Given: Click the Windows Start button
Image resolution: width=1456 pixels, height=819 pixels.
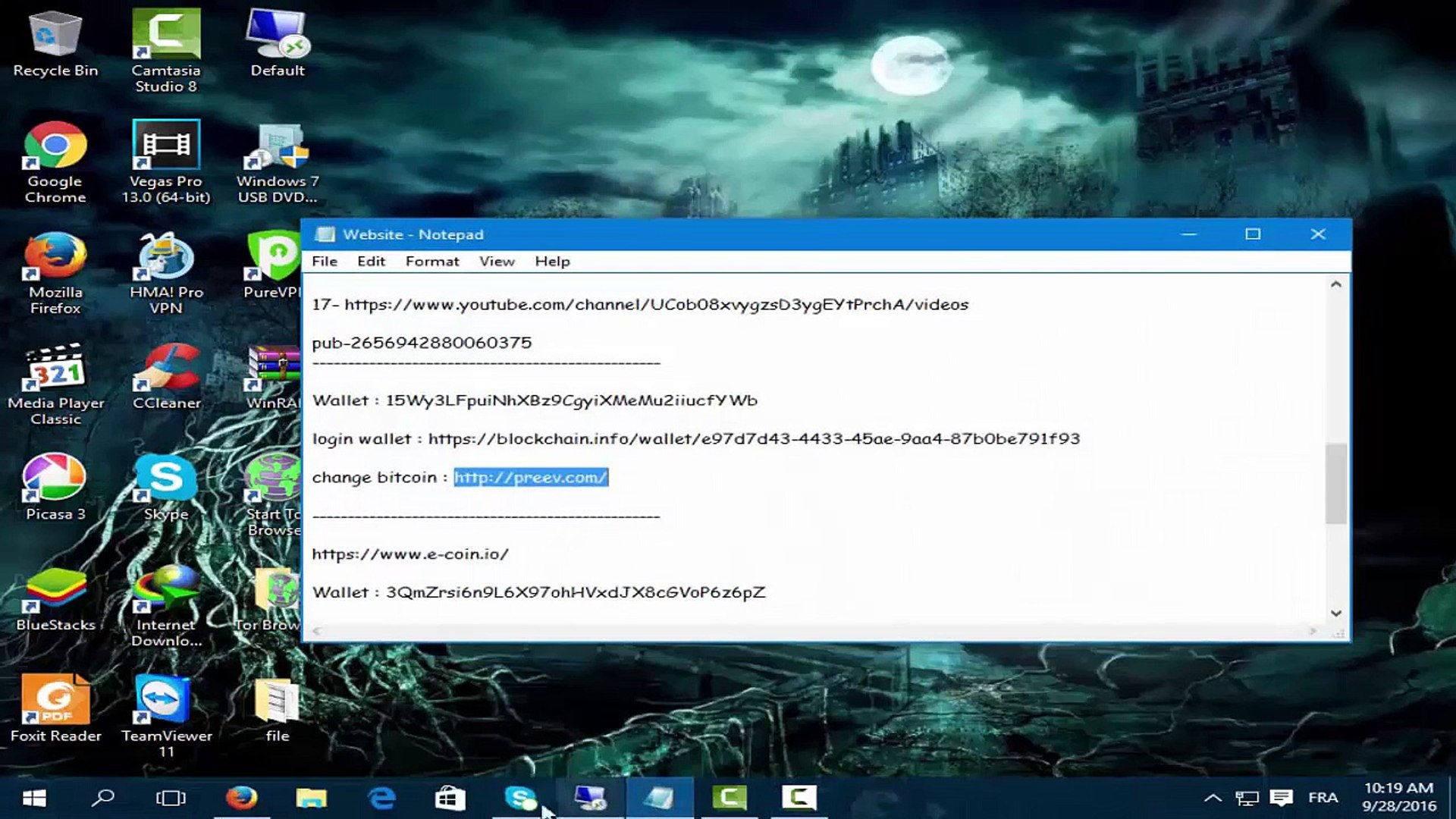Looking at the screenshot, I should [x=34, y=798].
